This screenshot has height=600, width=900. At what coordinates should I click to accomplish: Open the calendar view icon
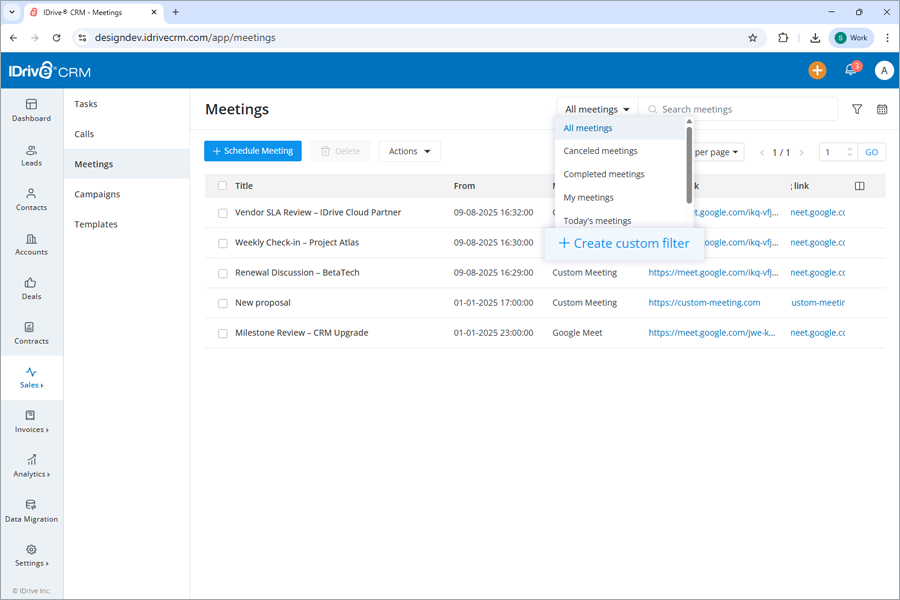880,109
